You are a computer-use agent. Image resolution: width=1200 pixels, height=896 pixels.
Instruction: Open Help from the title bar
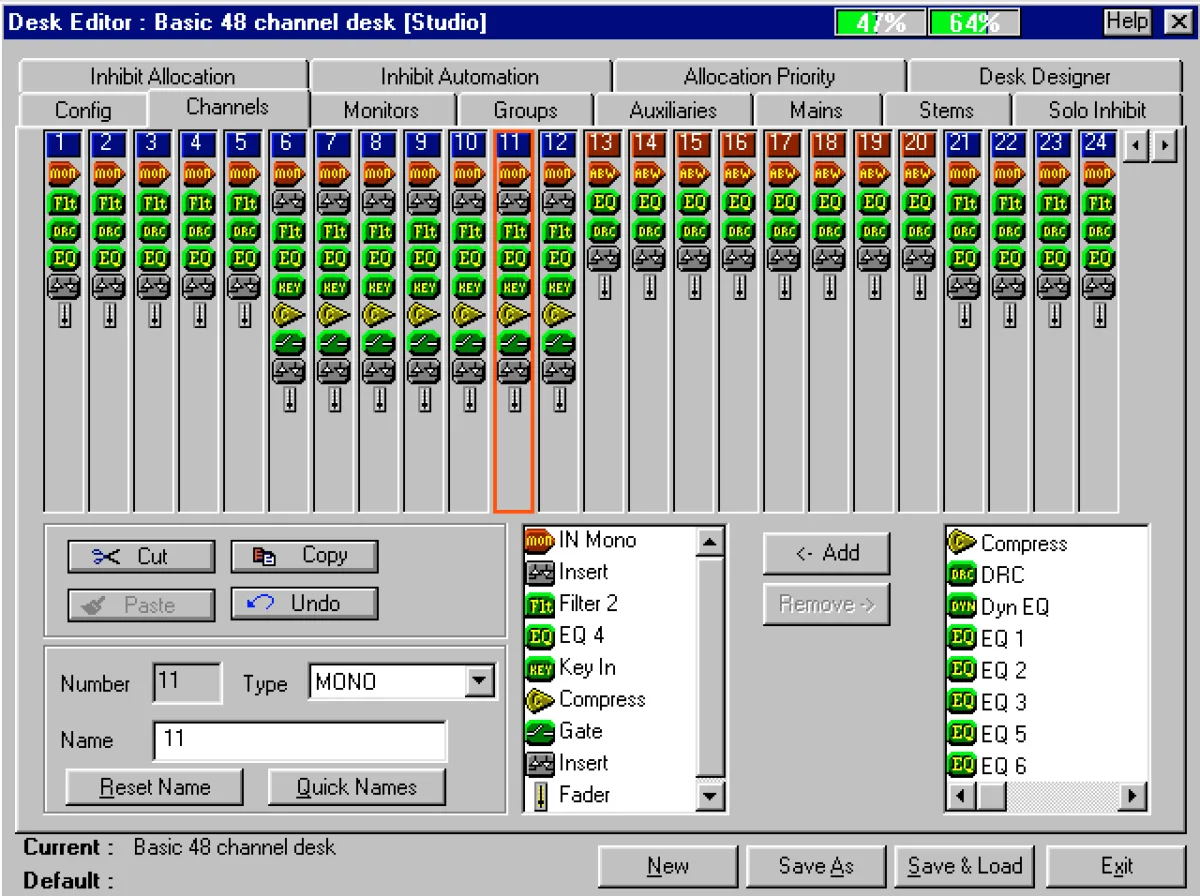(1127, 21)
